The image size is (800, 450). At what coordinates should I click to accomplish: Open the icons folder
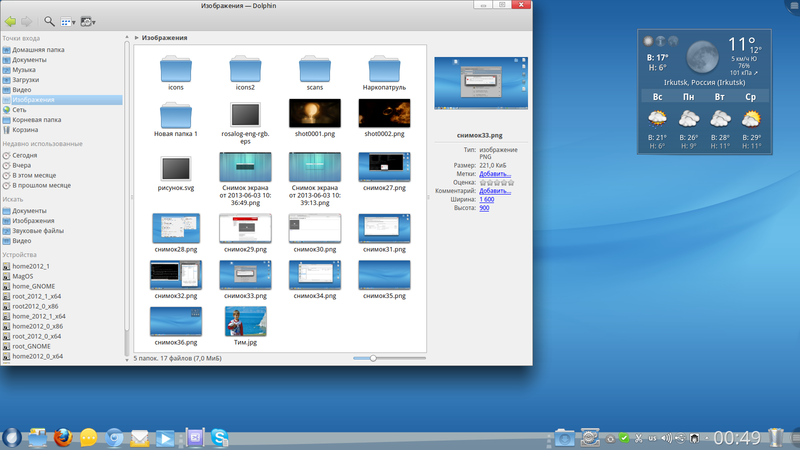coord(176,71)
